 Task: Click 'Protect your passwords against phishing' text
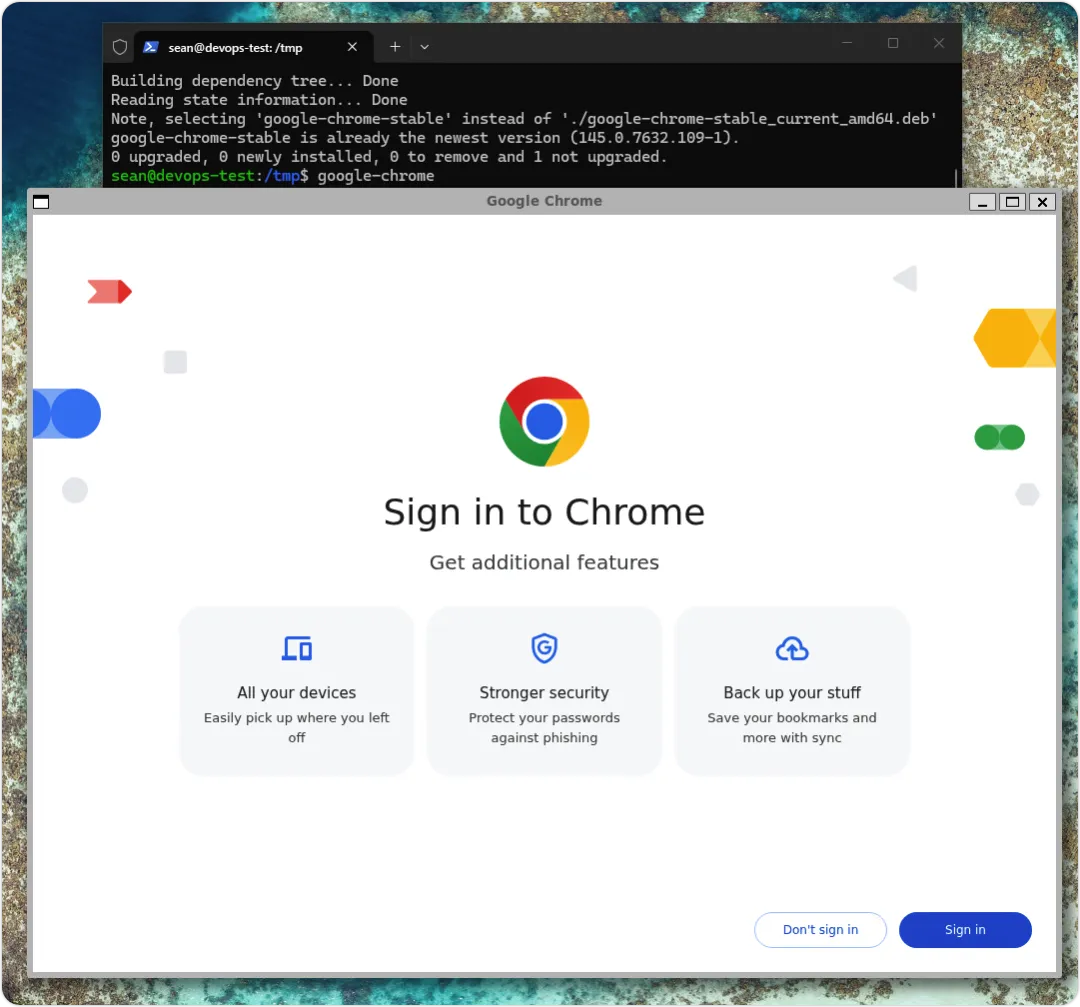pyautogui.click(x=543, y=727)
